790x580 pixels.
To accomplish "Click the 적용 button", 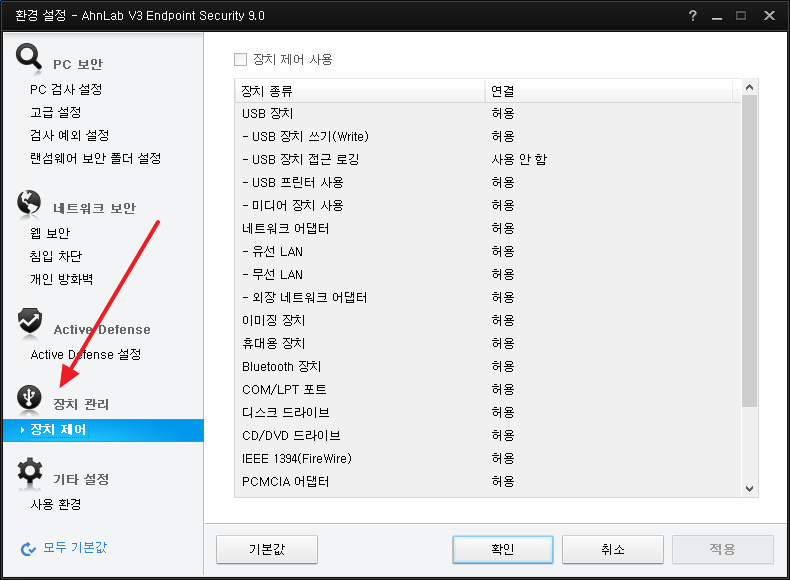I will 722,549.
